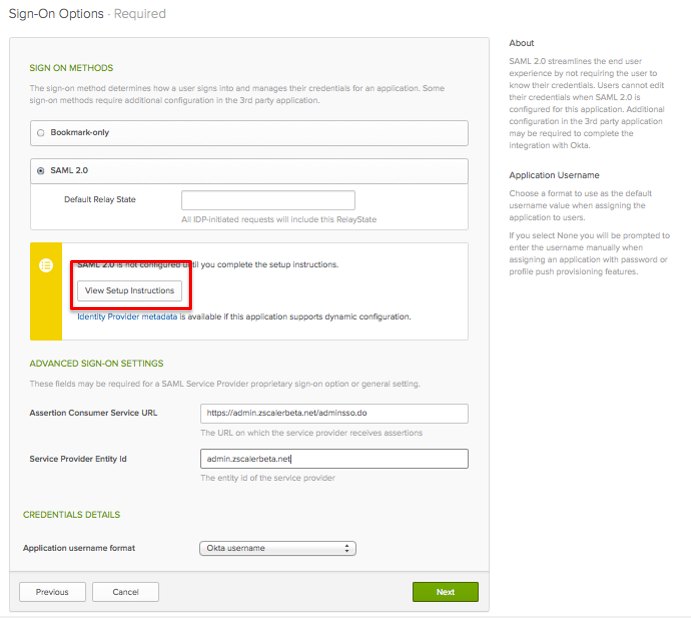Go back with the Previous button
The width and height of the screenshot is (691, 618).
[52, 592]
